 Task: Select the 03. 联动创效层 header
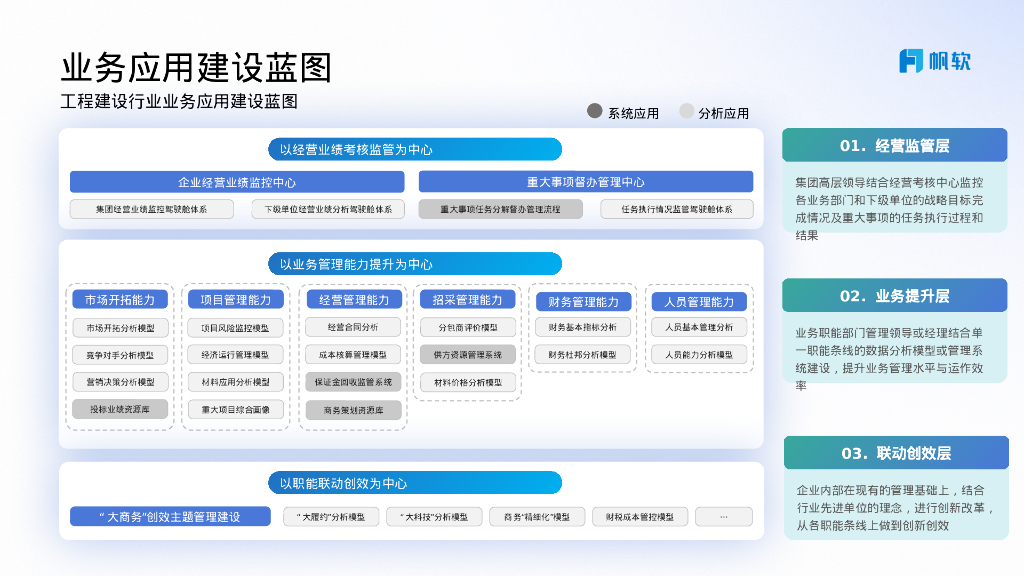click(x=894, y=453)
